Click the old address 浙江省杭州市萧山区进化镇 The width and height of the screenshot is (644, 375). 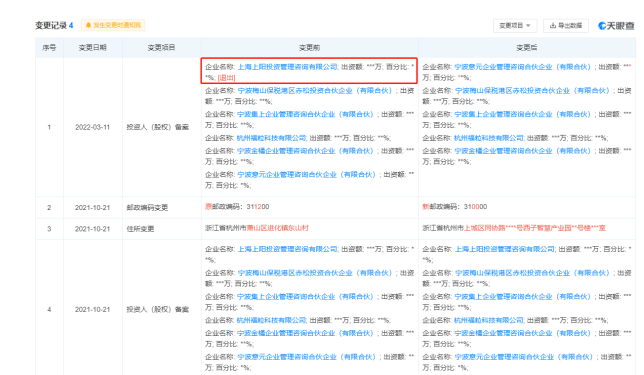(x=257, y=228)
